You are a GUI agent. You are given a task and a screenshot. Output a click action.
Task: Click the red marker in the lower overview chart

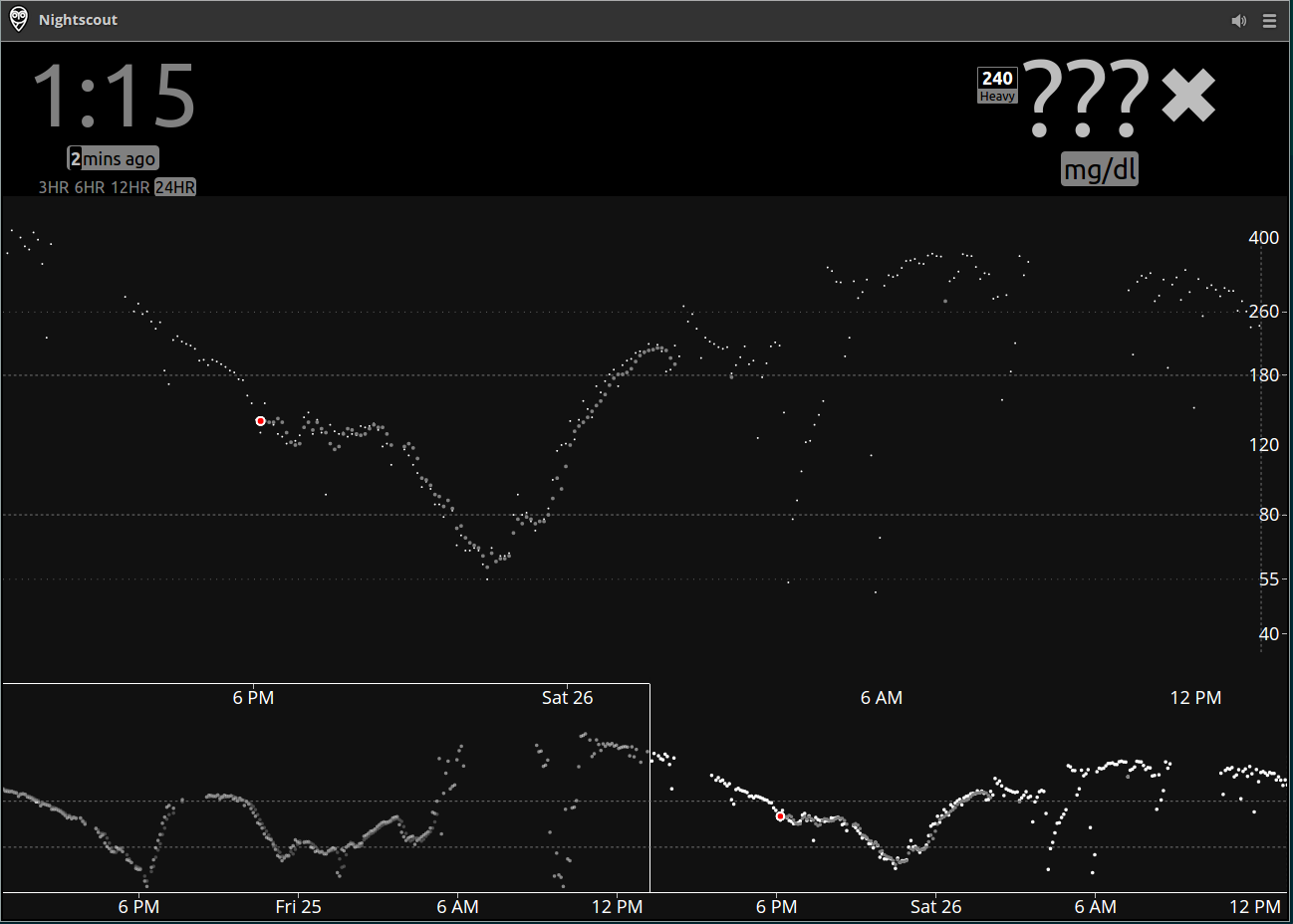click(x=780, y=816)
